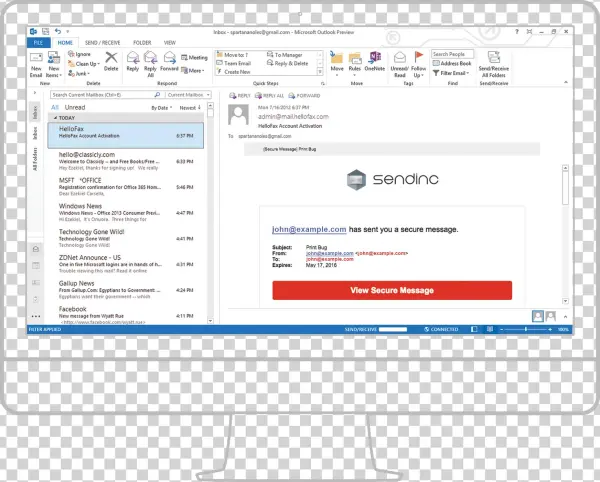This screenshot has height=482, width=600.
Task: Click REPLY in the reading pane
Action: (x=240, y=96)
